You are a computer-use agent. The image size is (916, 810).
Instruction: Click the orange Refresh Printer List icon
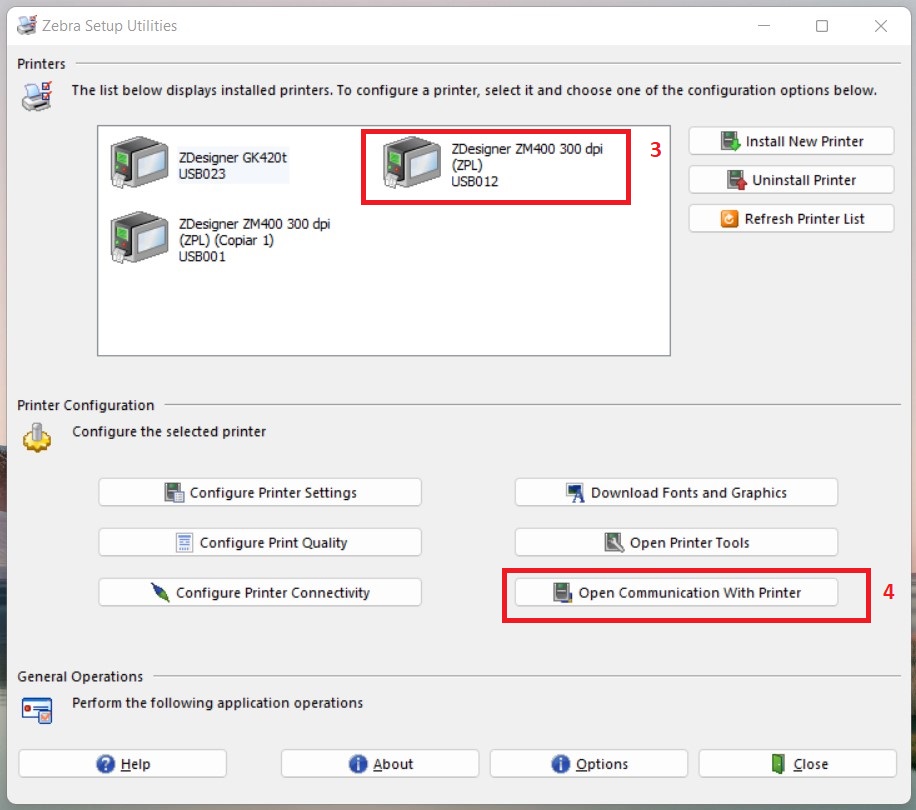coord(729,219)
